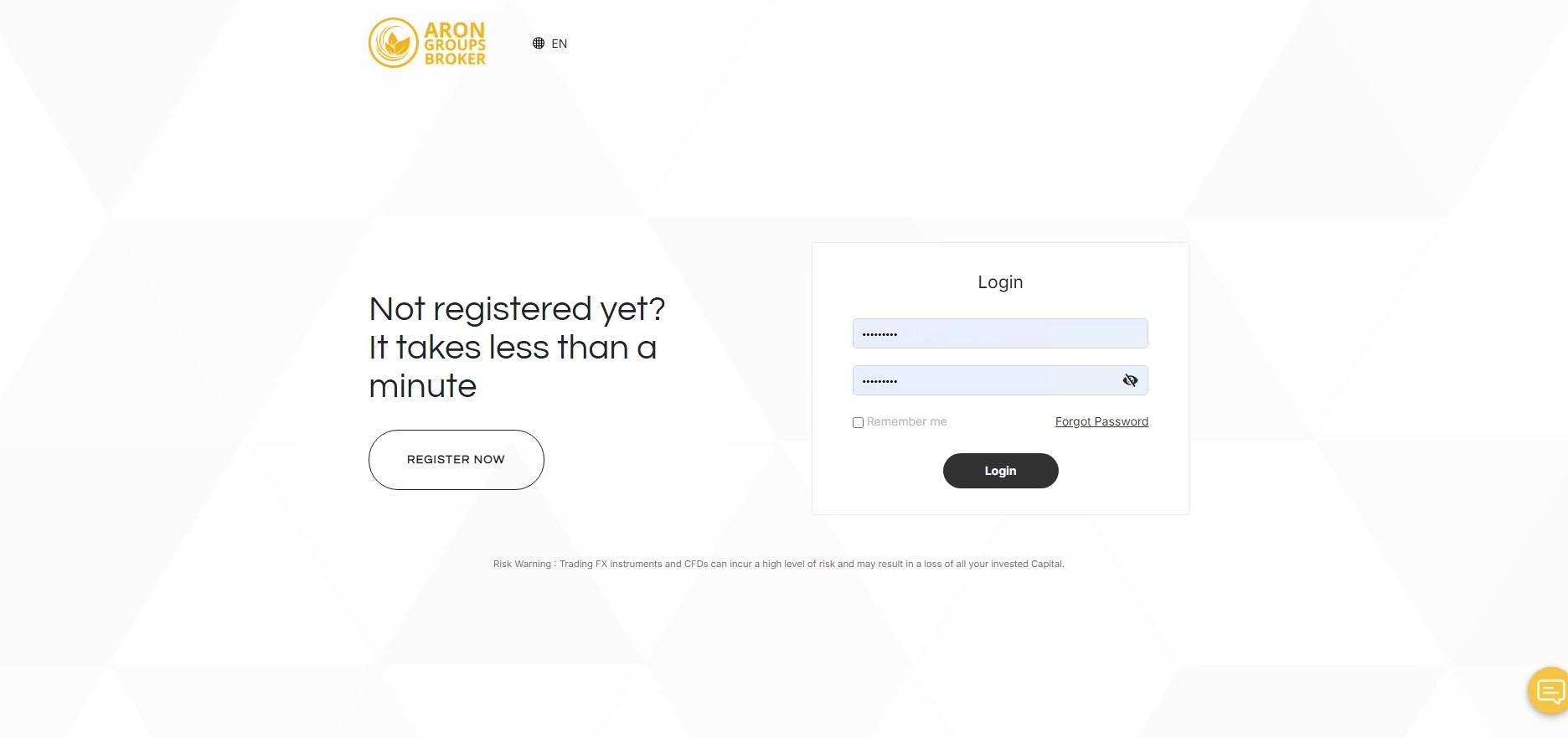Screen dimensions: 1568x738
Task: Focus the password input field
Action: (x=1000, y=380)
